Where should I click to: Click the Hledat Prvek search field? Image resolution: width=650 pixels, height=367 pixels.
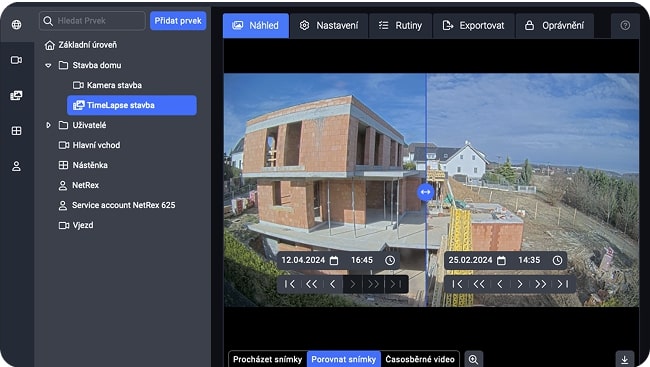pyautogui.click(x=92, y=21)
